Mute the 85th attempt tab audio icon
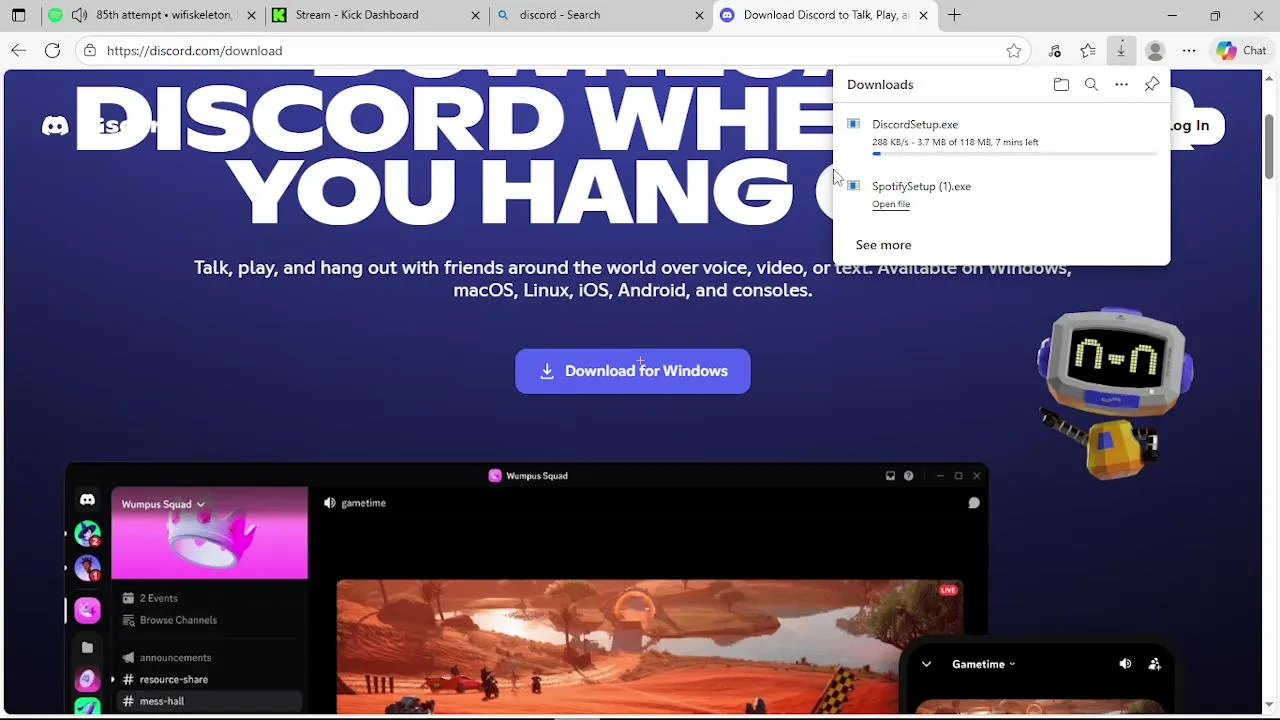 pos(79,15)
